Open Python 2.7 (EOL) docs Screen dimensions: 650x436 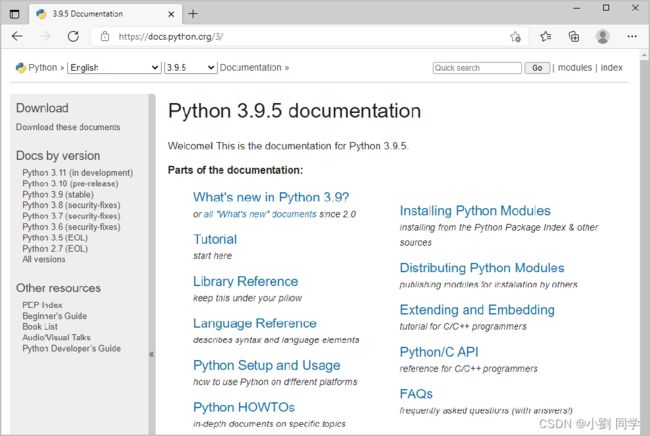(x=55, y=249)
